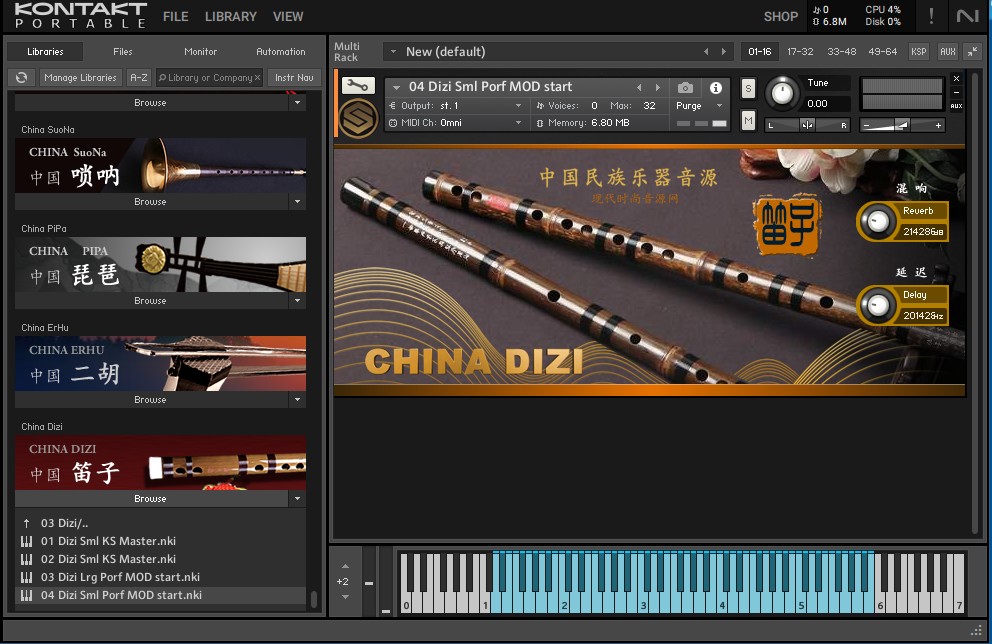Open instrument name dropdown arrow
Image resolution: width=992 pixels, height=644 pixels.
pos(397,87)
